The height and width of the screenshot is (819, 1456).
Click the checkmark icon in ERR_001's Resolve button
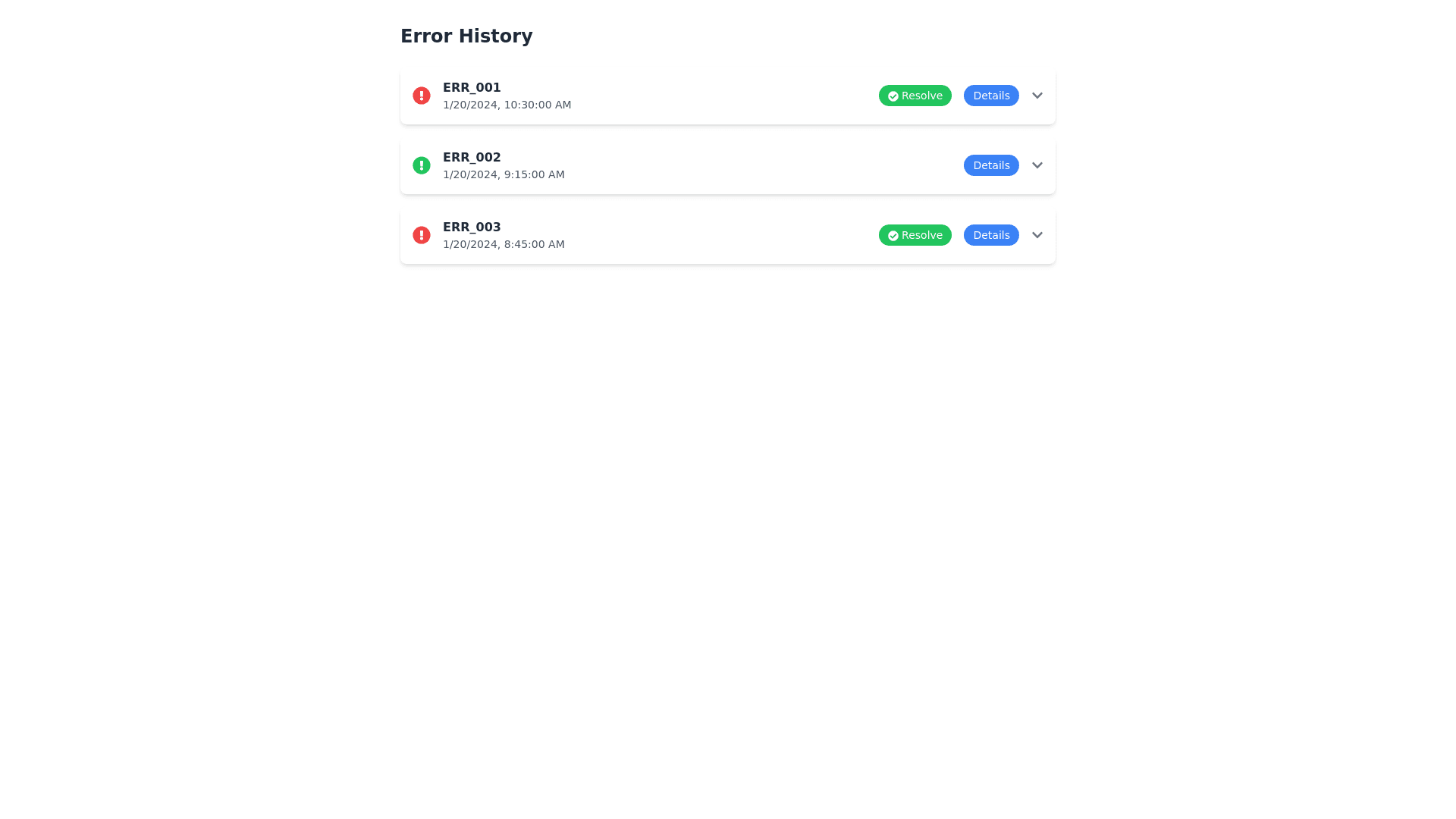click(x=893, y=96)
